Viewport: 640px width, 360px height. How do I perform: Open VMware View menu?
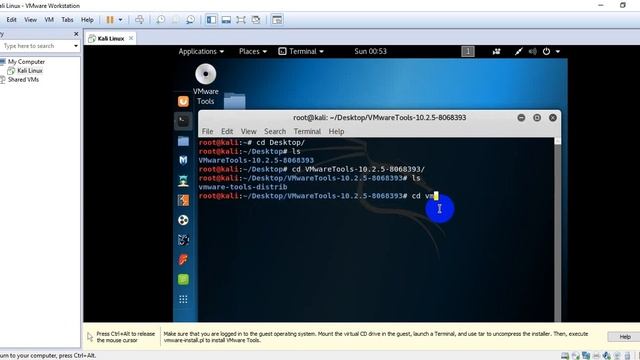pos(30,20)
